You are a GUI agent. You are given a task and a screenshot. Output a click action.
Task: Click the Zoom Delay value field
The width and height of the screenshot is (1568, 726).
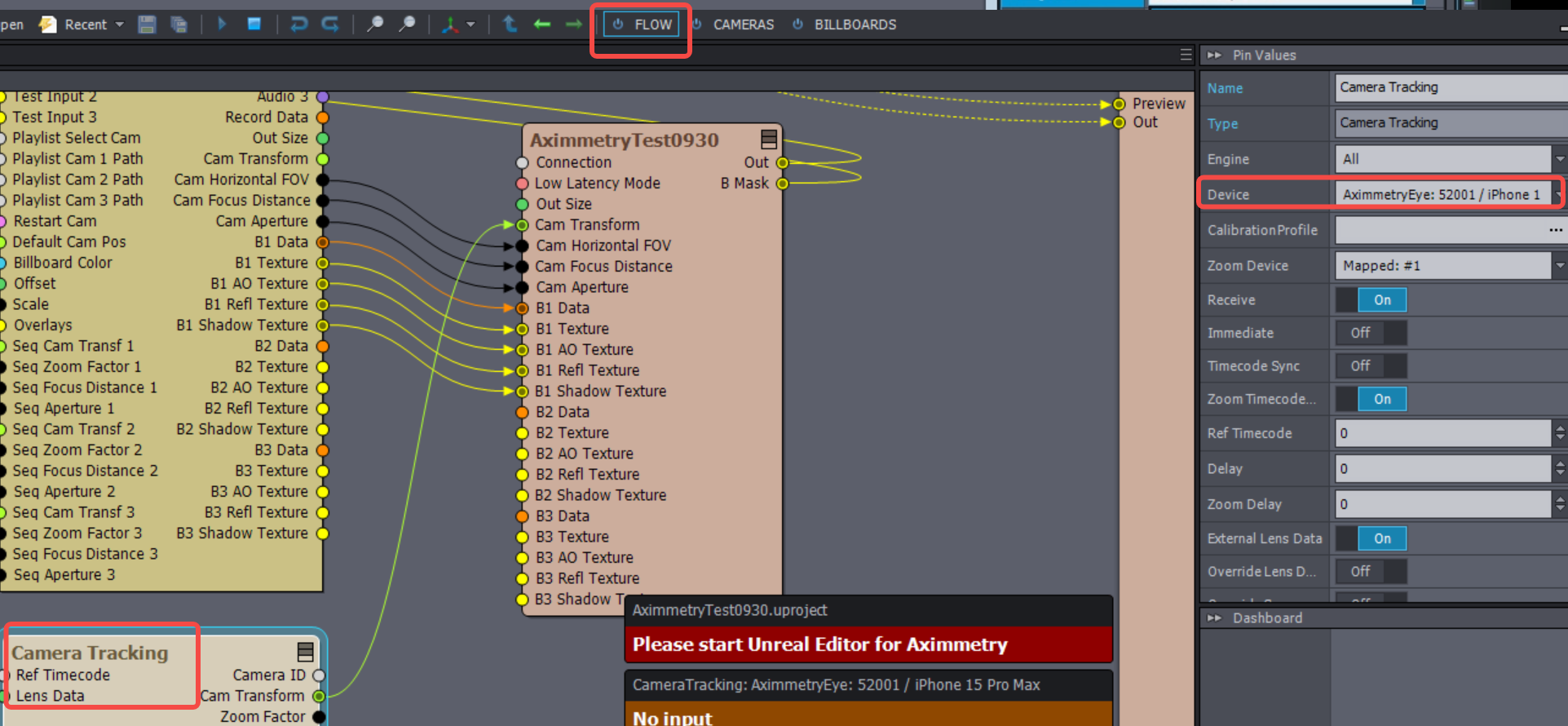[1442, 504]
